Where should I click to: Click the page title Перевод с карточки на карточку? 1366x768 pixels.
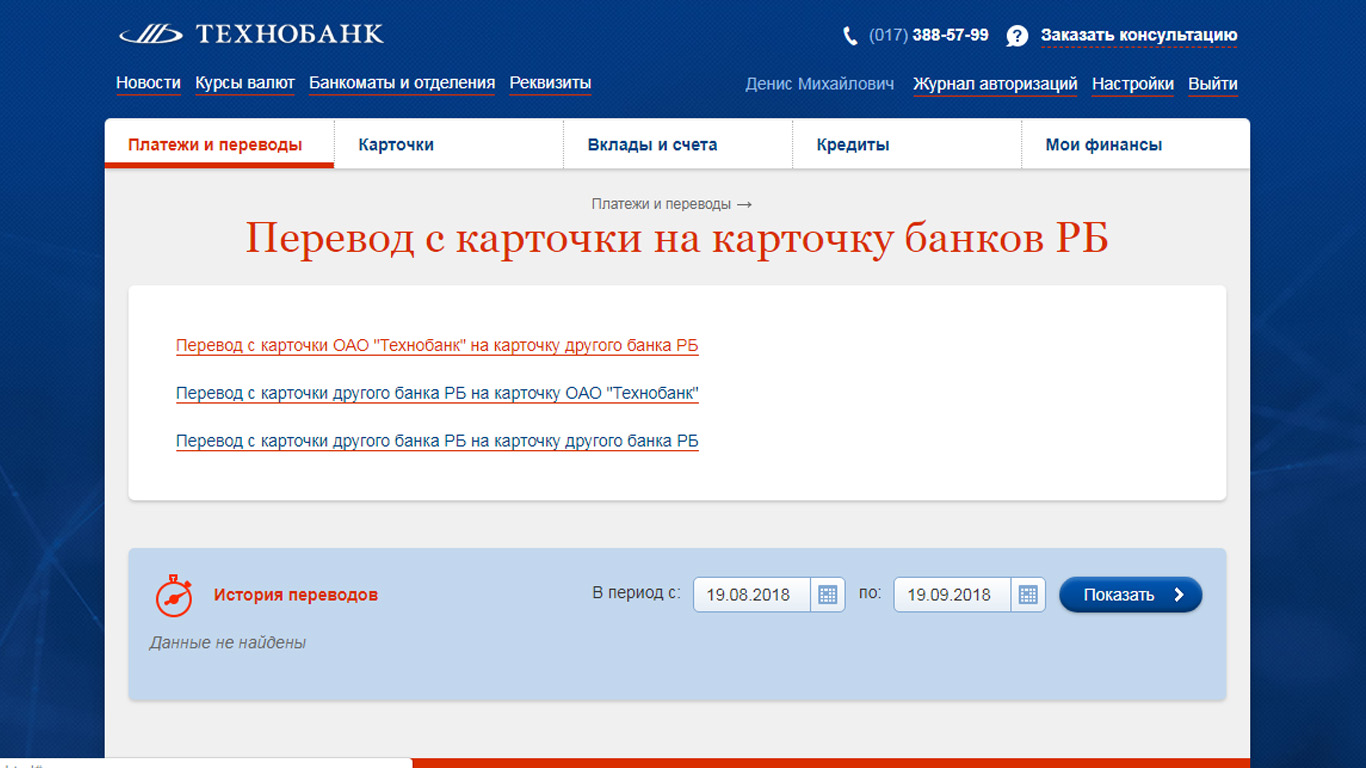[x=677, y=240]
